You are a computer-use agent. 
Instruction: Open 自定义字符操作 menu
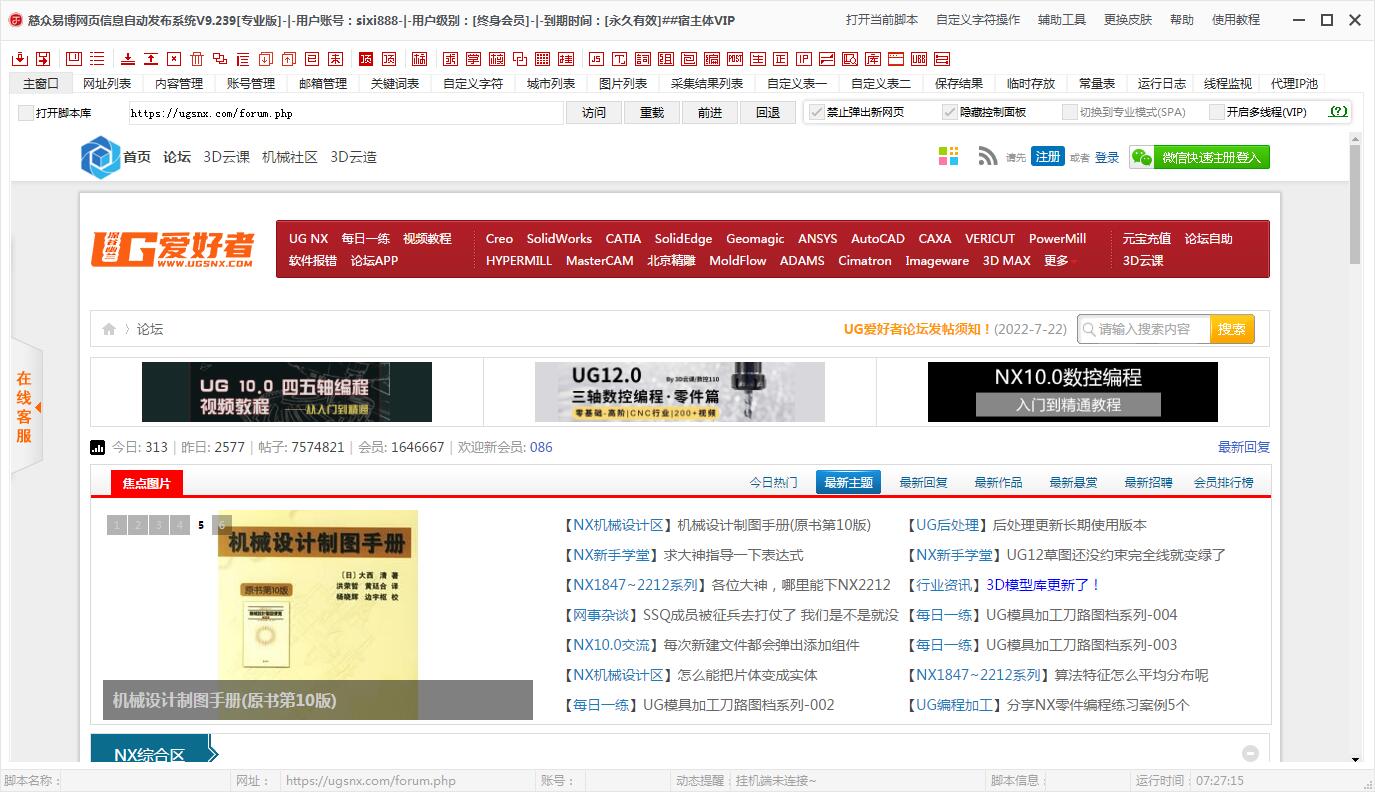(978, 20)
